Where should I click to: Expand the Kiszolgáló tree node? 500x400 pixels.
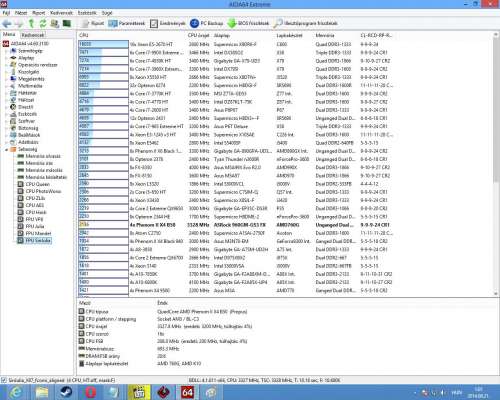(x=6, y=72)
